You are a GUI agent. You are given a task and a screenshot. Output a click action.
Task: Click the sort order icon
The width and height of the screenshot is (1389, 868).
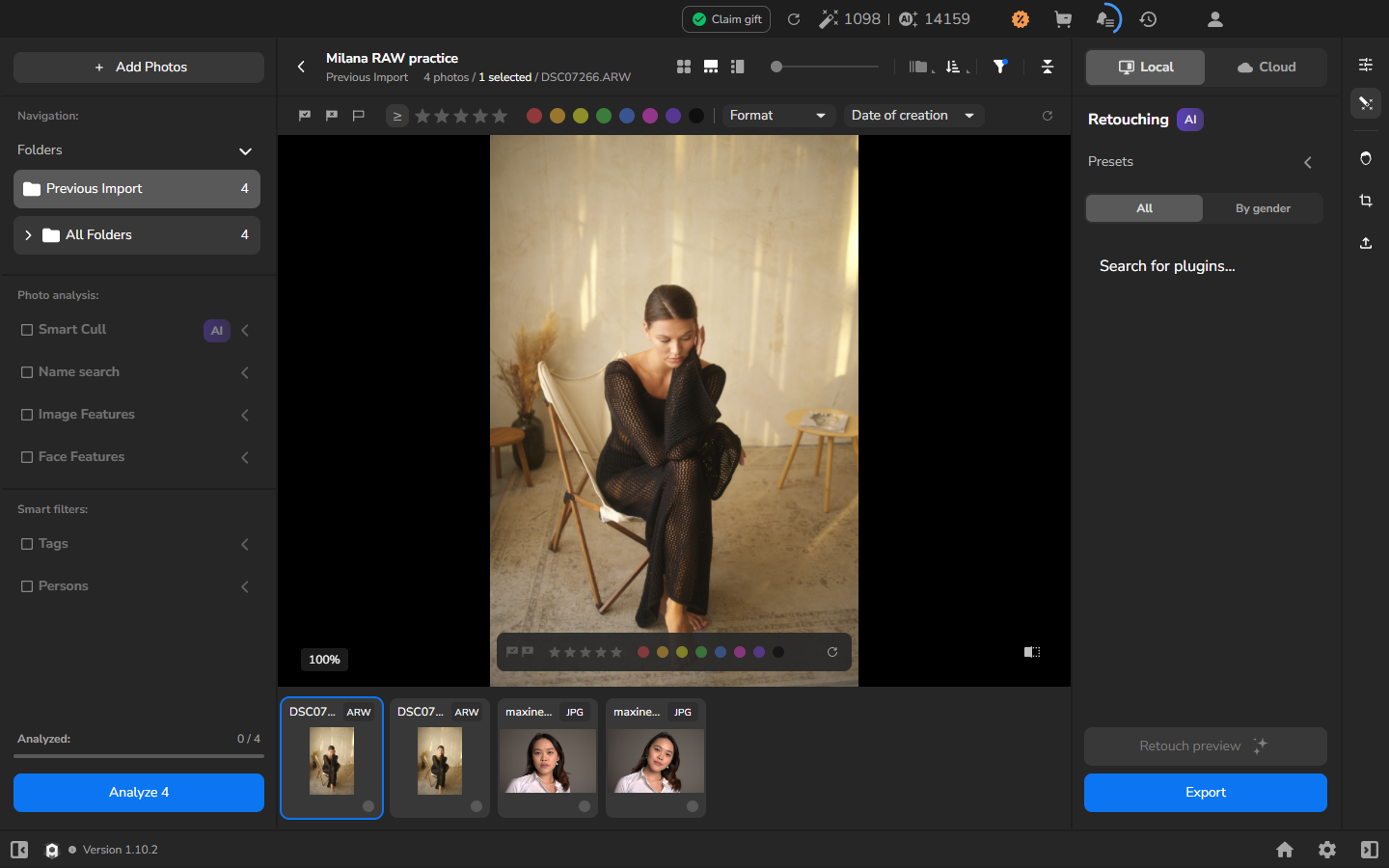click(x=954, y=67)
